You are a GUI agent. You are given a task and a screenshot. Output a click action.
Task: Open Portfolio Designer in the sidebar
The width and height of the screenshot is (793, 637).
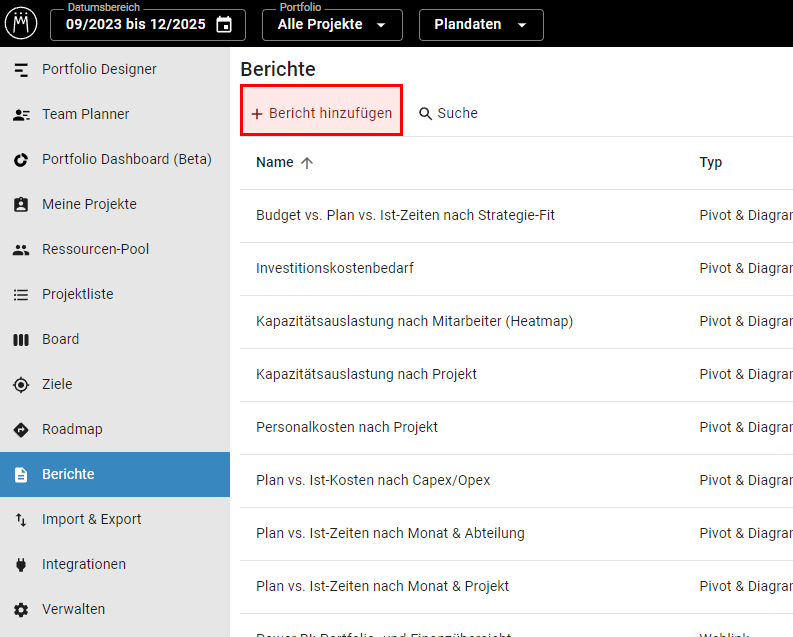pyautogui.click(x=115, y=69)
